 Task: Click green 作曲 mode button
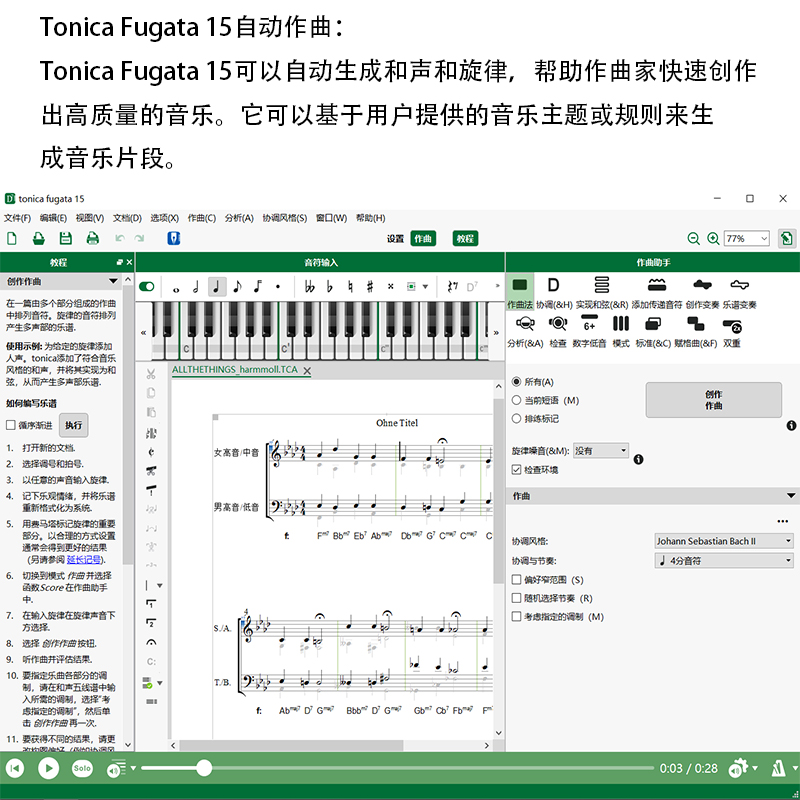point(423,238)
